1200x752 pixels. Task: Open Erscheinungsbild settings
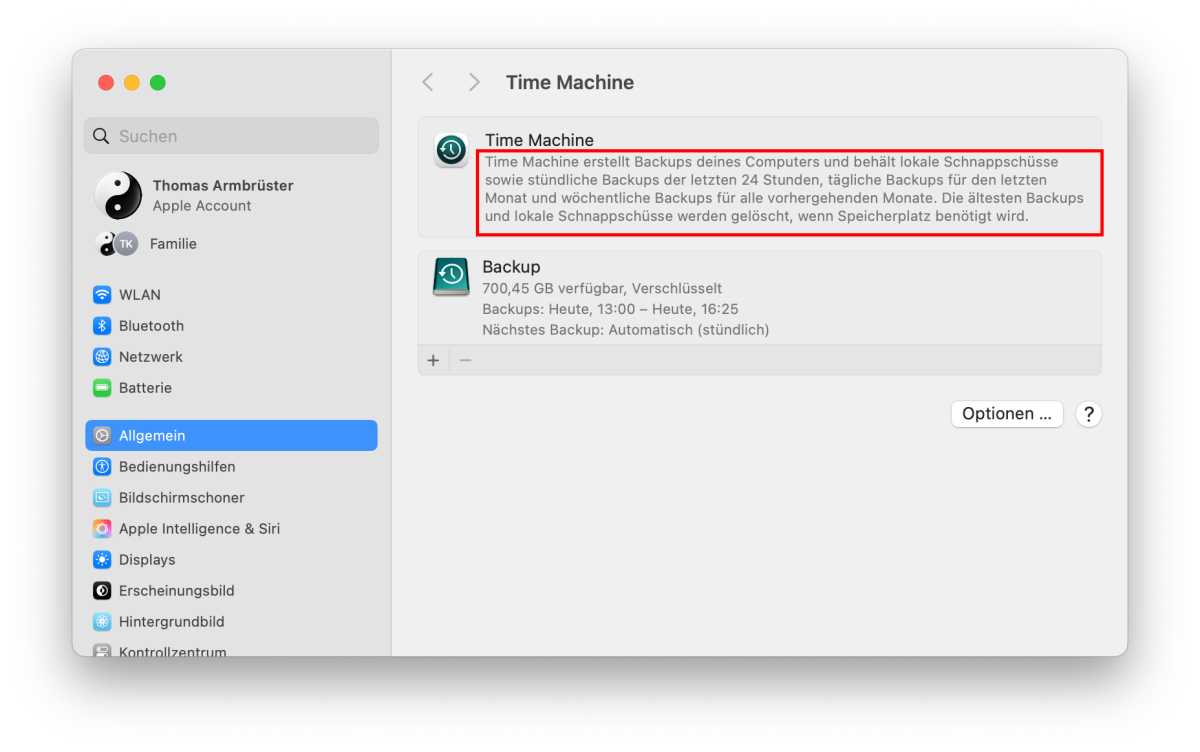tap(231, 591)
